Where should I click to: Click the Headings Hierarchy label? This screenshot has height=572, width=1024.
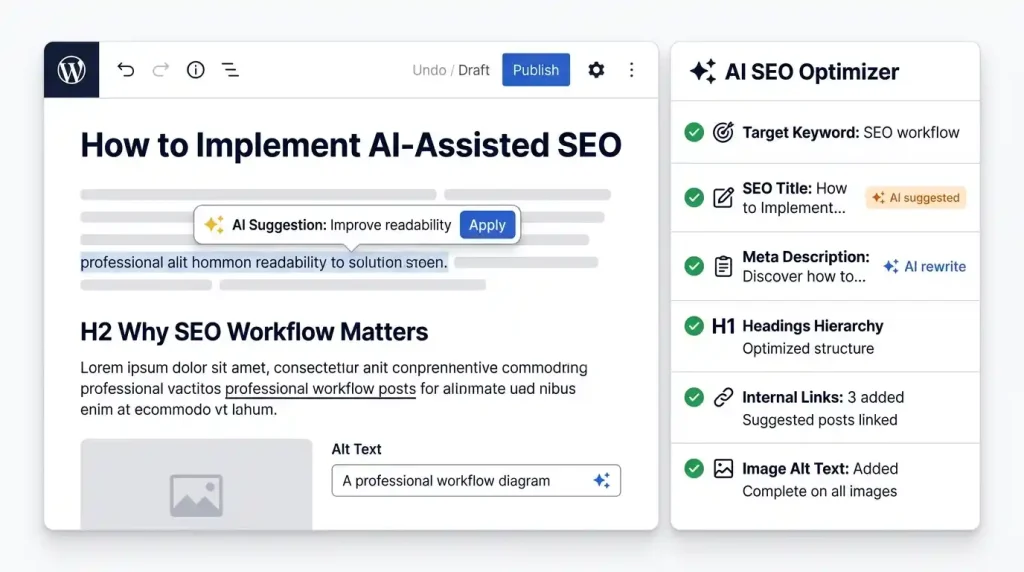pyautogui.click(x=812, y=326)
